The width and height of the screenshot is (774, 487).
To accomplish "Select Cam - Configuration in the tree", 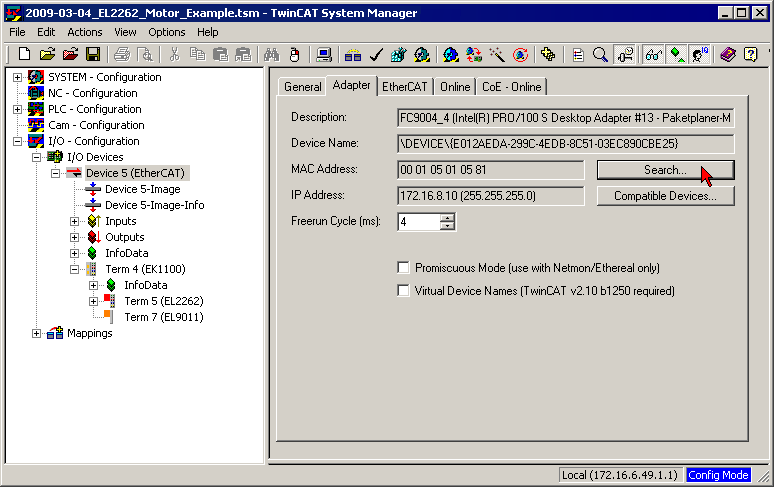I will tap(96, 125).
